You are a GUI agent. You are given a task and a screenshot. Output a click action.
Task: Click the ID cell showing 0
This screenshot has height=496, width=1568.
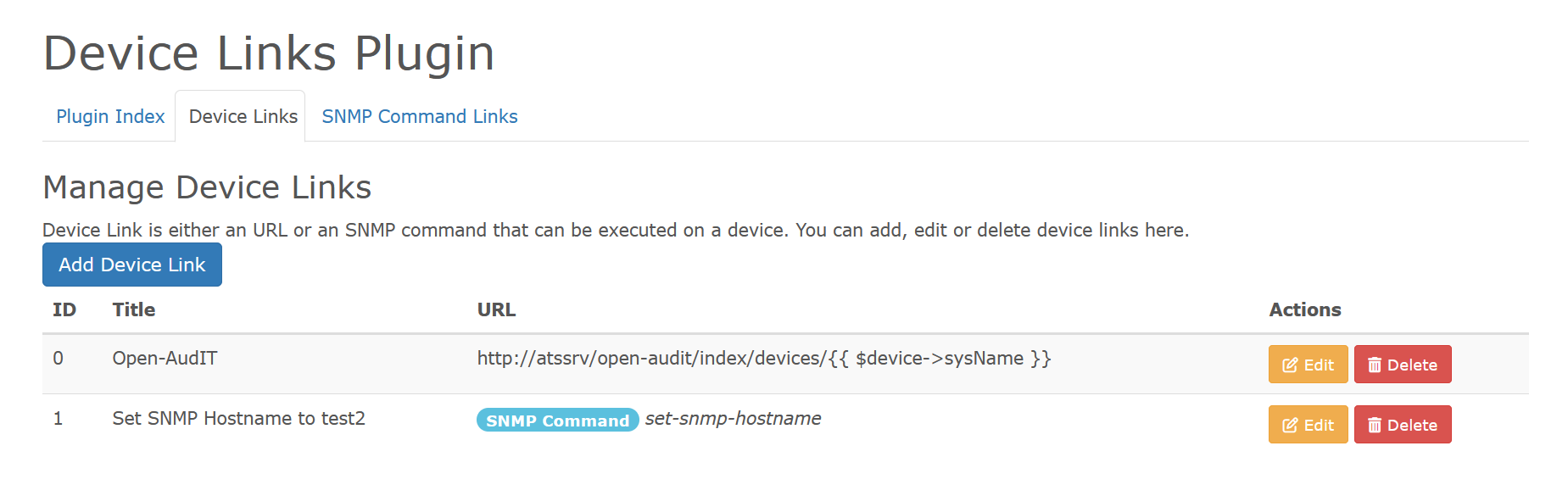tap(59, 359)
